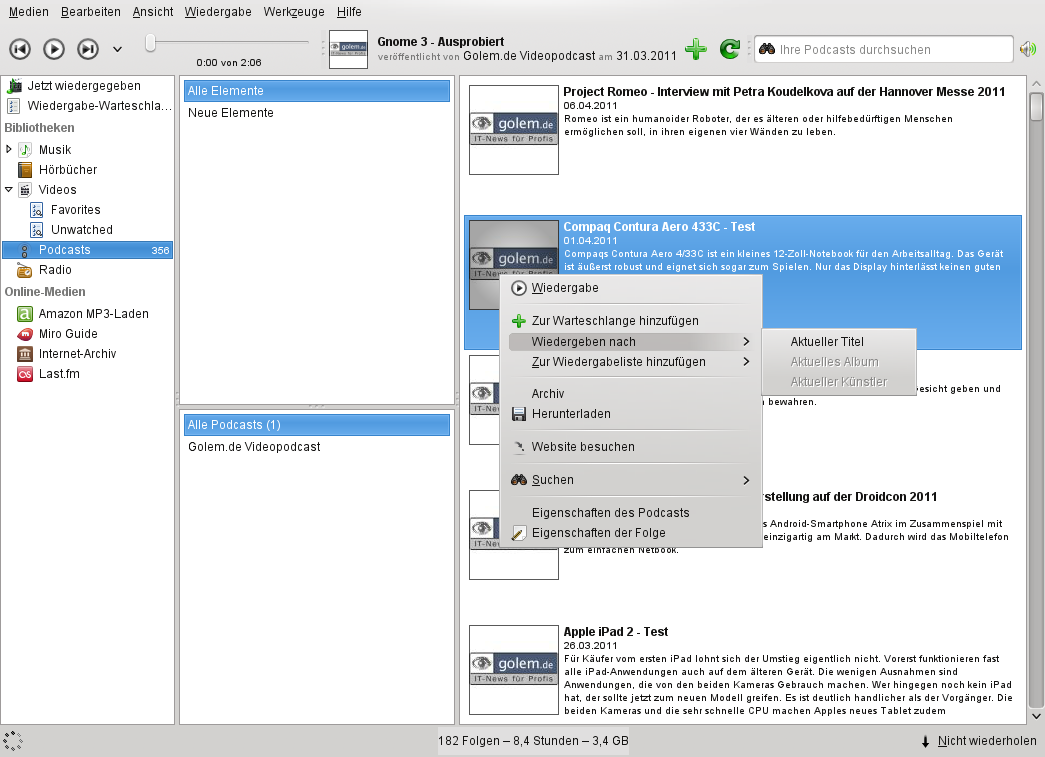1045x757 pixels.
Task: Open the Bearbeiten menu
Action: click(91, 12)
